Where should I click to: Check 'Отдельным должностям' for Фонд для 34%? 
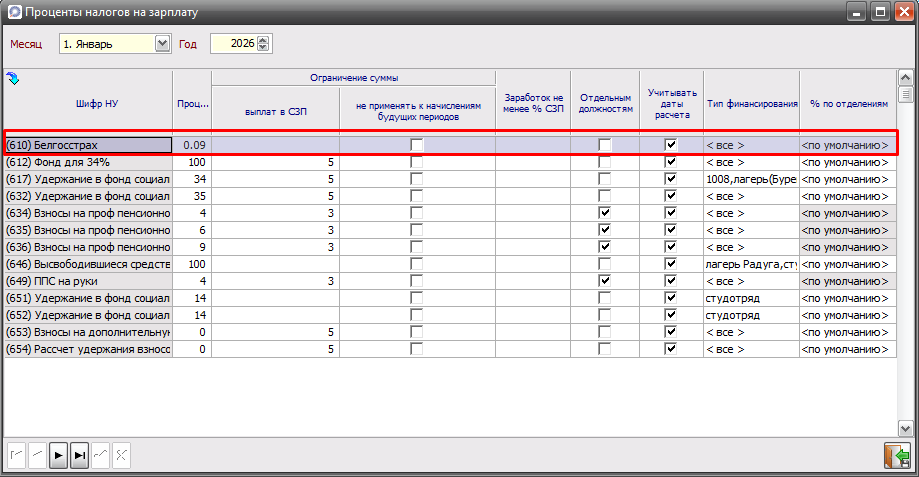click(604, 162)
